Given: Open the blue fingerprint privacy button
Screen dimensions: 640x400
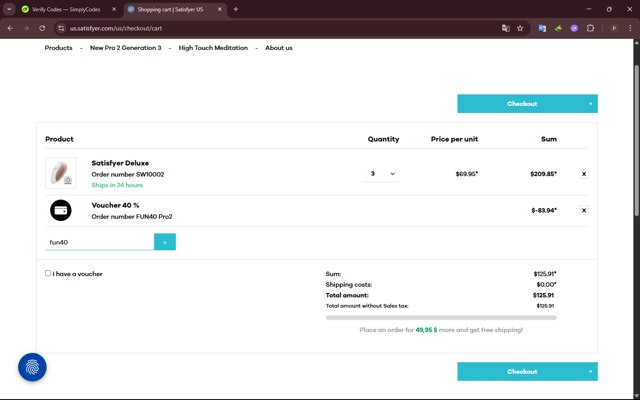Looking at the screenshot, I should click(32, 367).
